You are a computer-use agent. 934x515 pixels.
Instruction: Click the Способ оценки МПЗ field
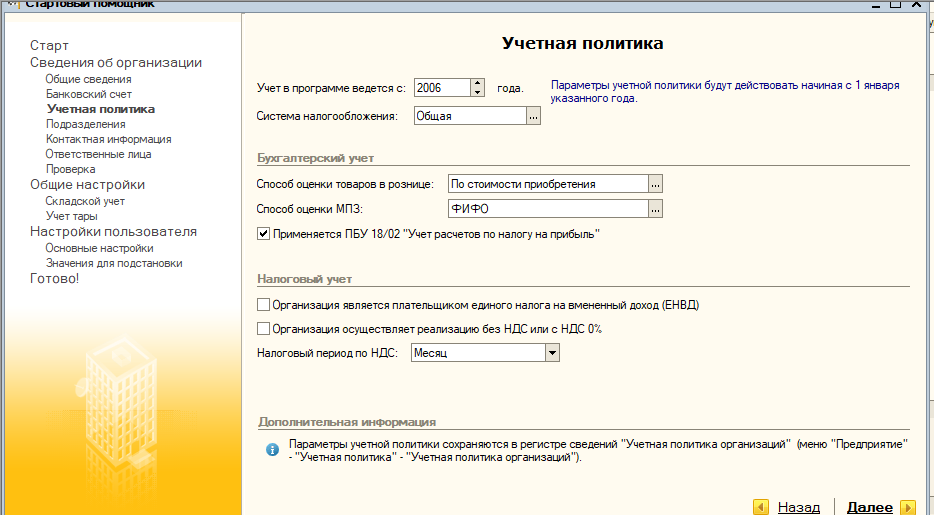click(x=548, y=209)
